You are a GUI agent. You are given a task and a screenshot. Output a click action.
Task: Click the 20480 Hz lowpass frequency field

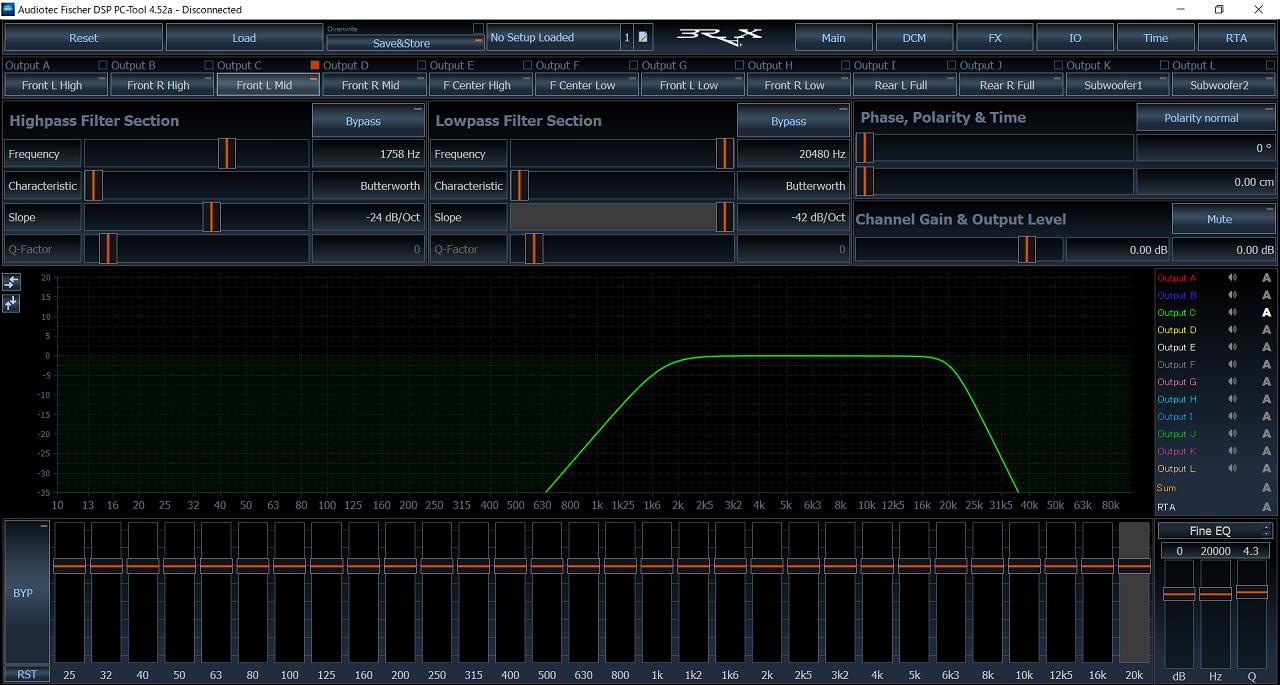[x=794, y=154]
